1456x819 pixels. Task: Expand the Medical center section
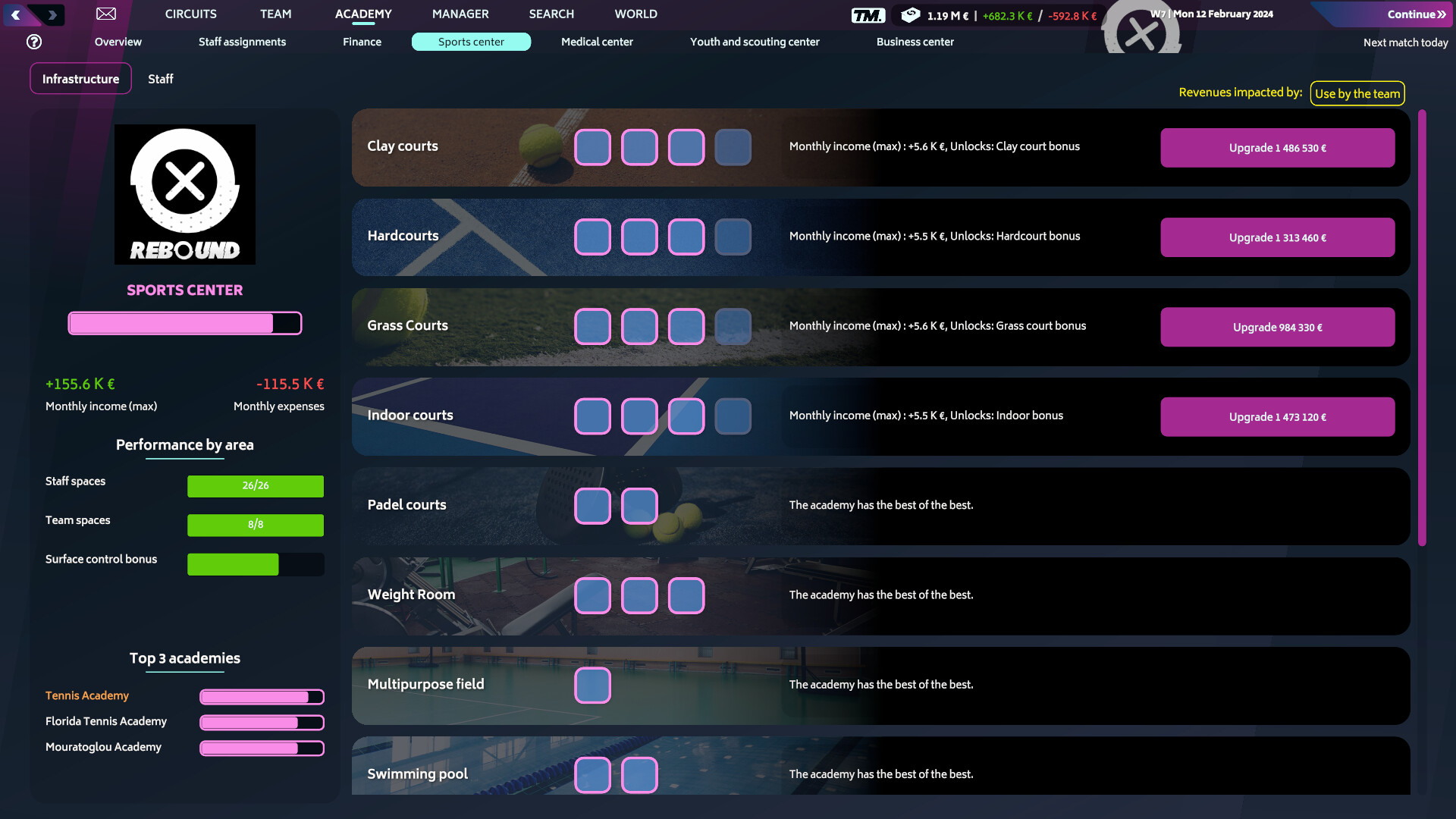click(x=597, y=42)
